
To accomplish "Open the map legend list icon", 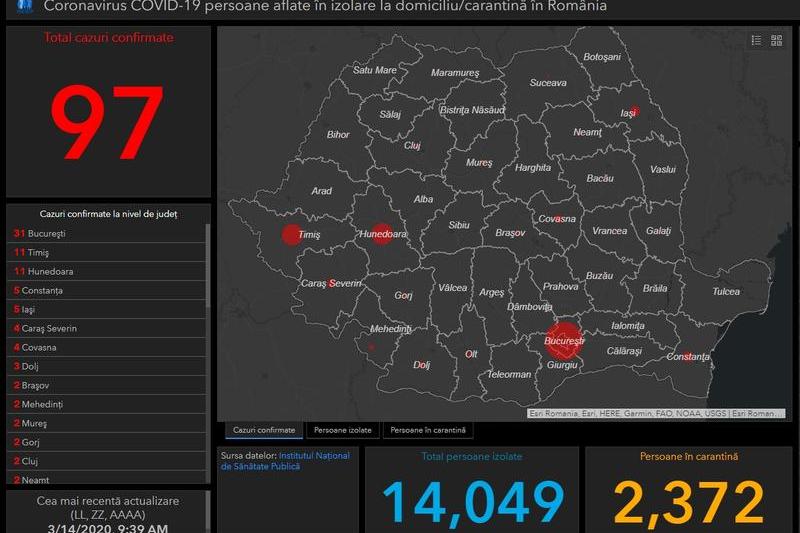I will coord(756,41).
